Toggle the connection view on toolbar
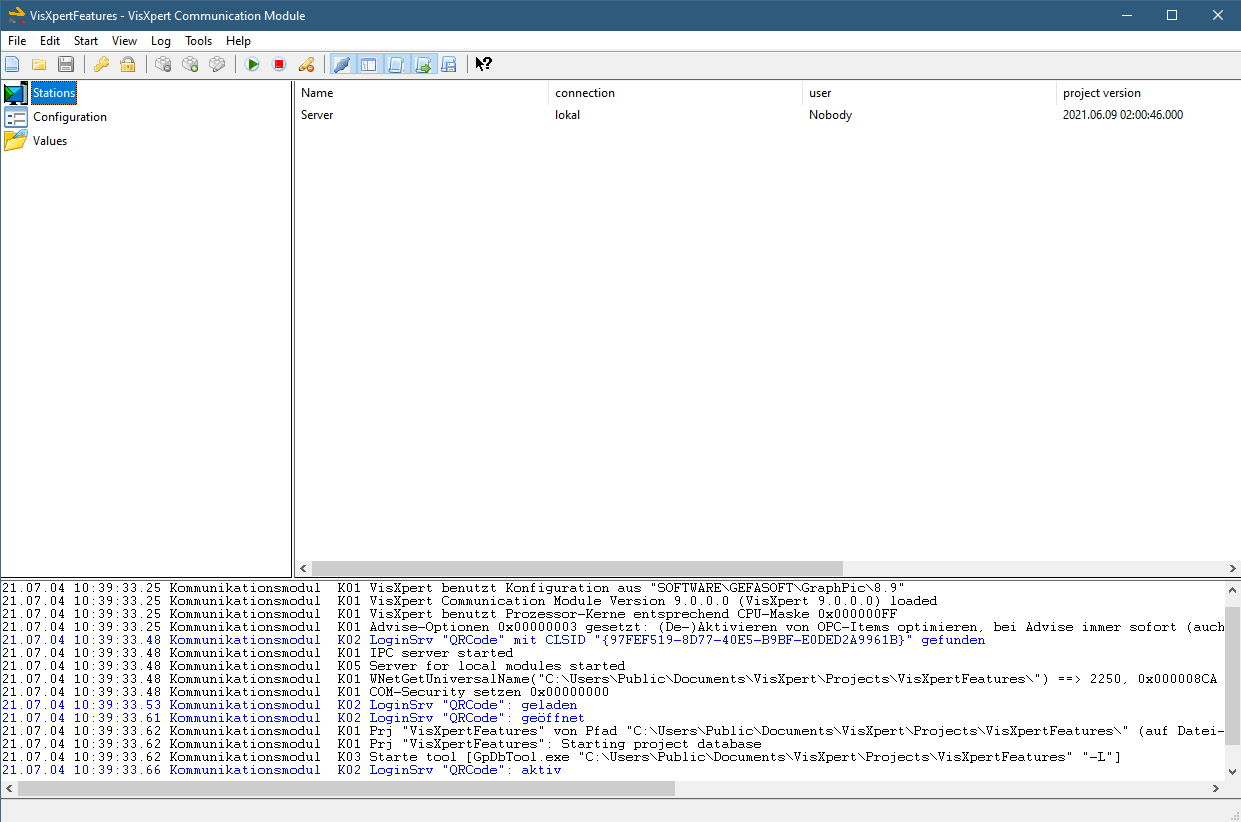Screen dimensions: 1241x822 pos(341,64)
